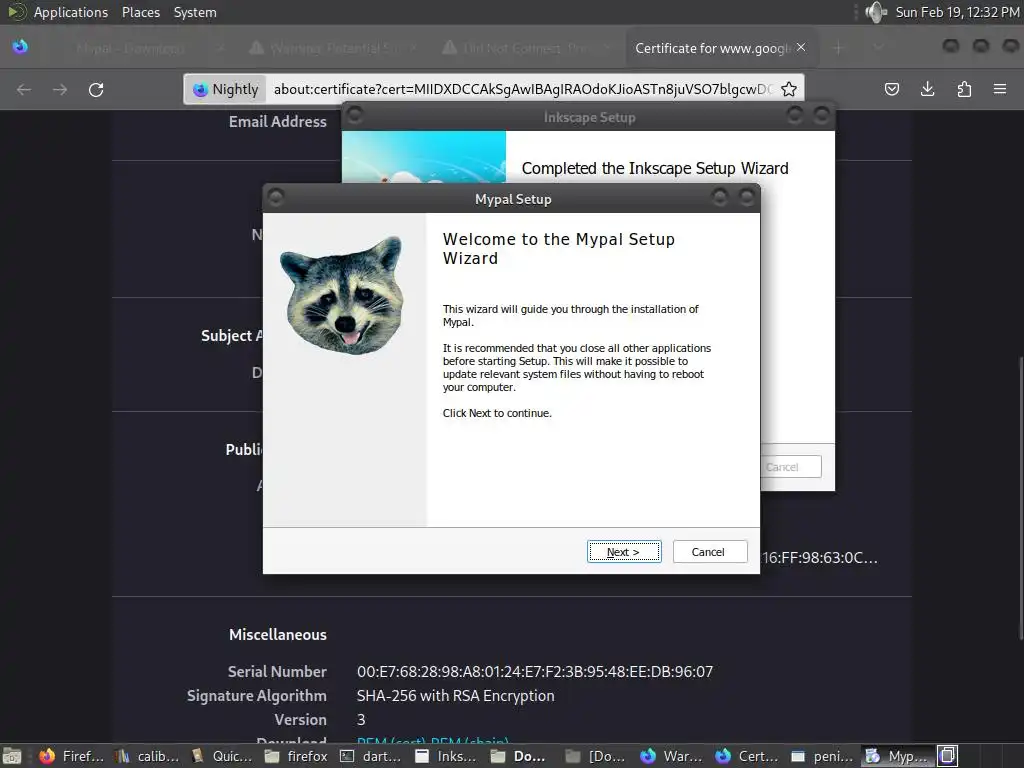Open a new browser tab with the plus
Viewport: 1024px width, 768px height.
(x=839, y=48)
